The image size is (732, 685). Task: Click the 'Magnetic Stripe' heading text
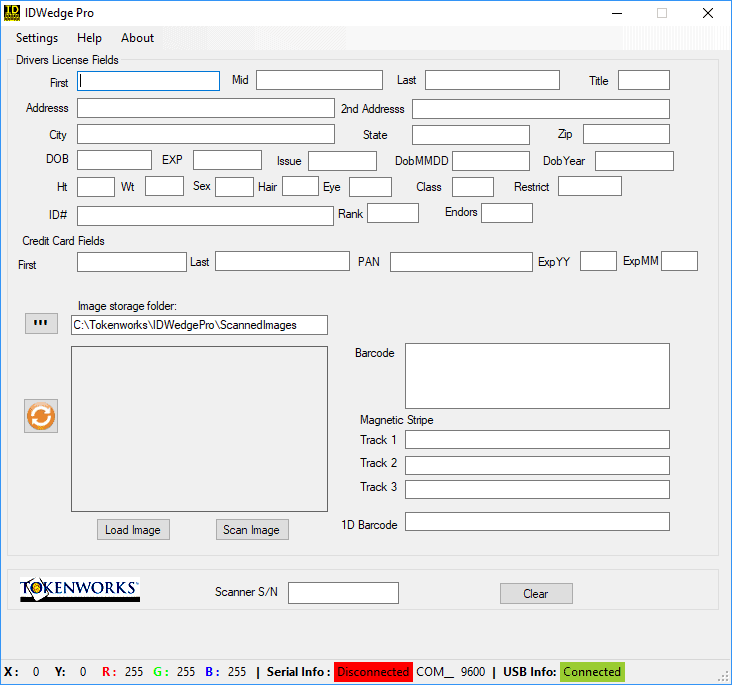[396, 420]
